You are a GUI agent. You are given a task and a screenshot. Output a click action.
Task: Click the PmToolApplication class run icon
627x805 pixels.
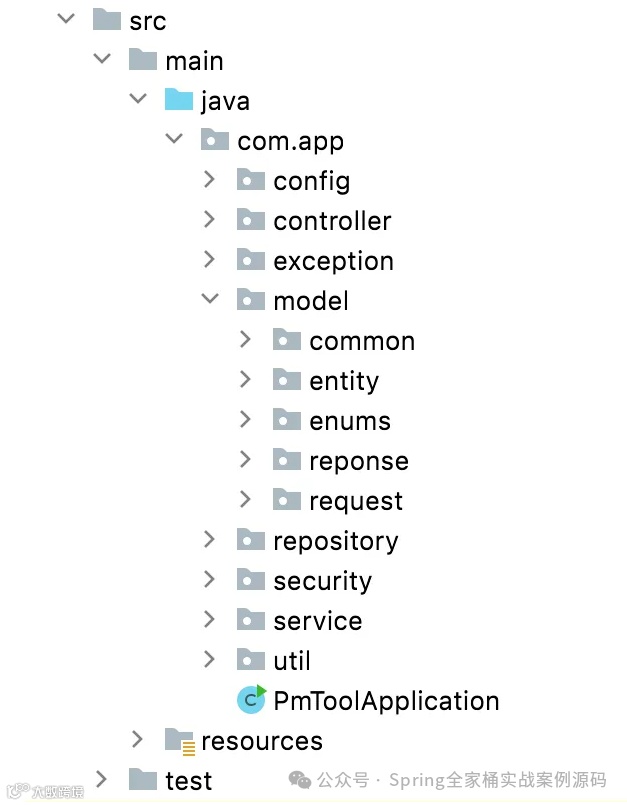click(x=250, y=700)
